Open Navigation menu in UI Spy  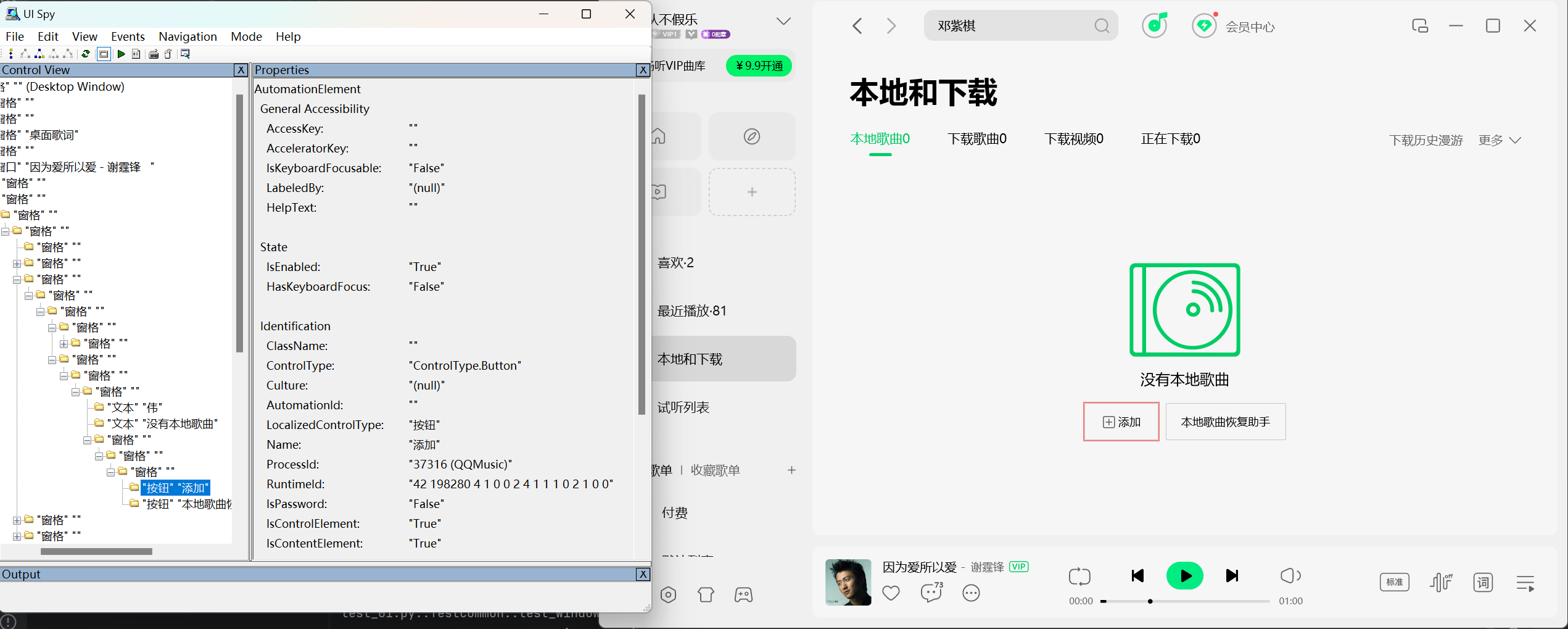point(188,36)
